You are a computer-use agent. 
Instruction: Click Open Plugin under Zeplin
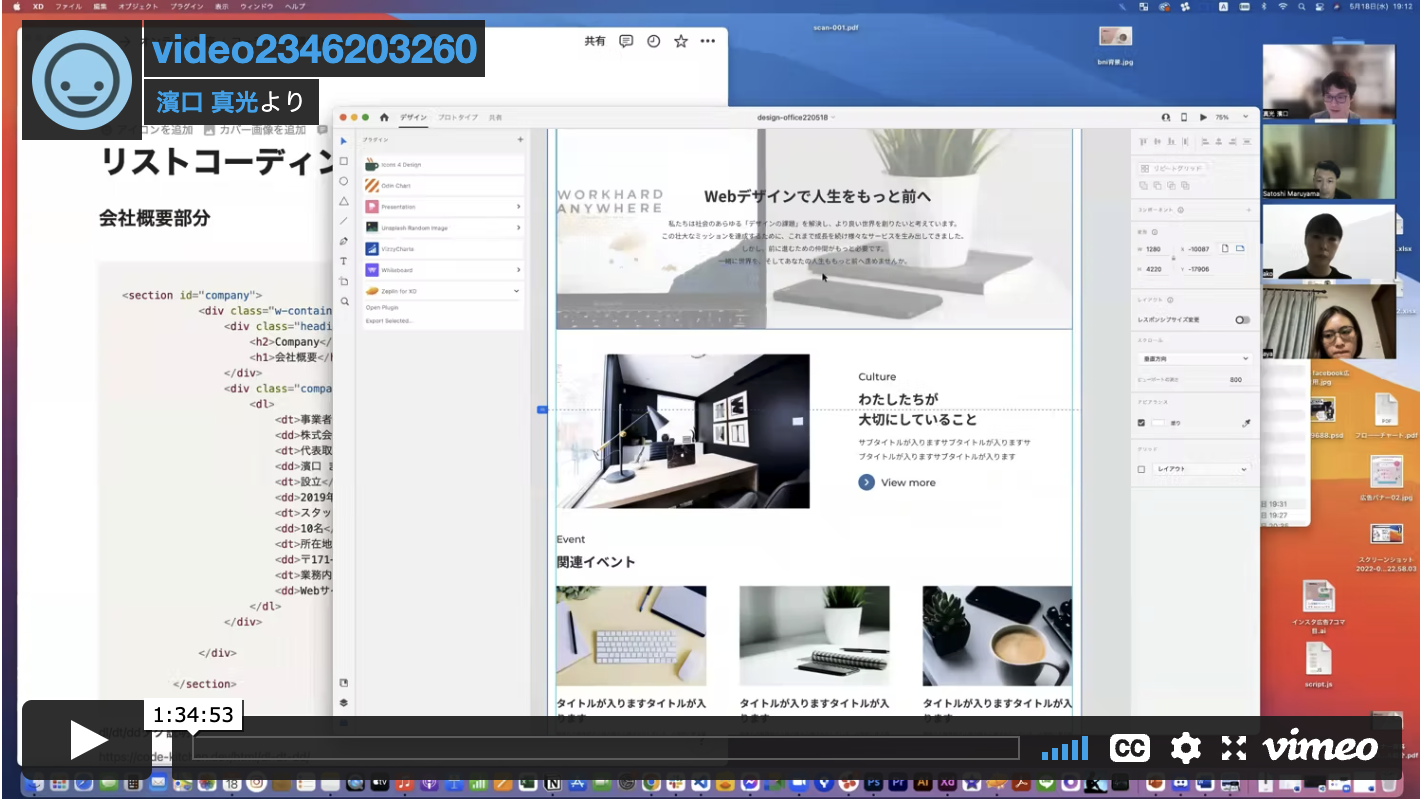pos(382,308)
